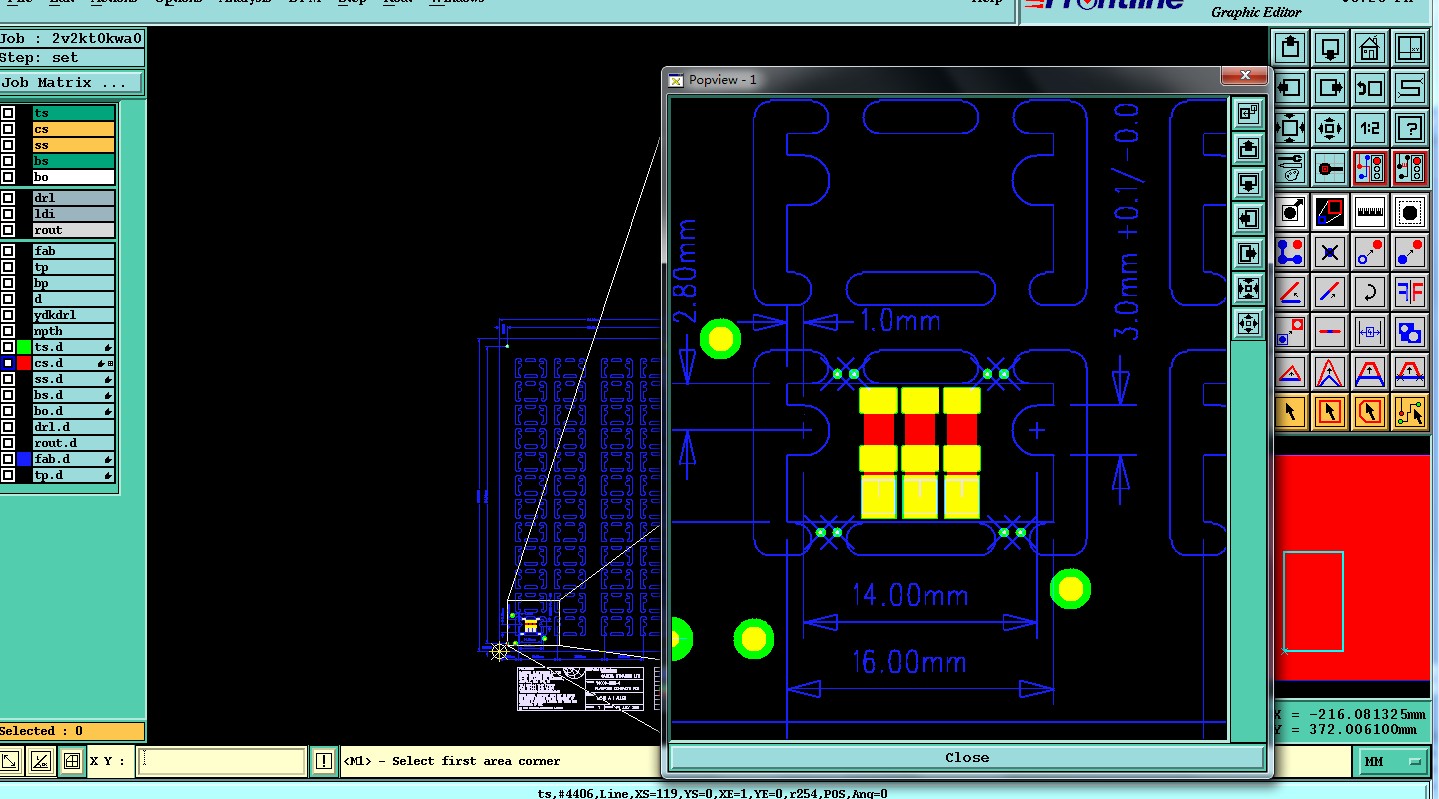Viewport: 1439px width, 799px height.
Task: Select the polygon selection pointer tool
Action: [x=1370, y=411]
